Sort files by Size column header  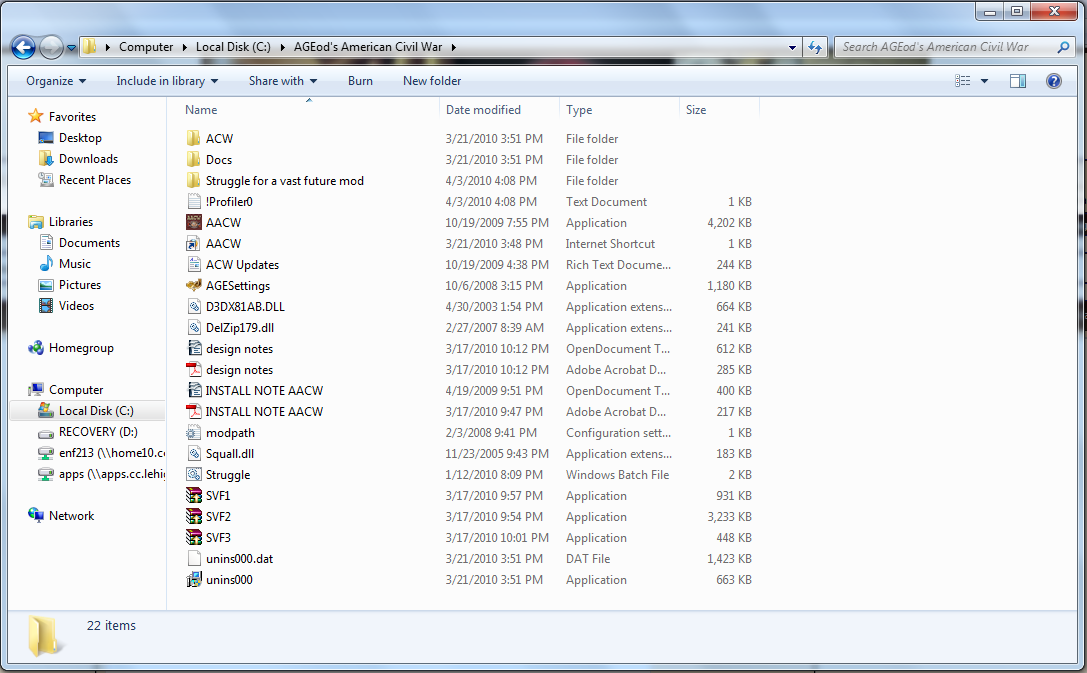696,110
